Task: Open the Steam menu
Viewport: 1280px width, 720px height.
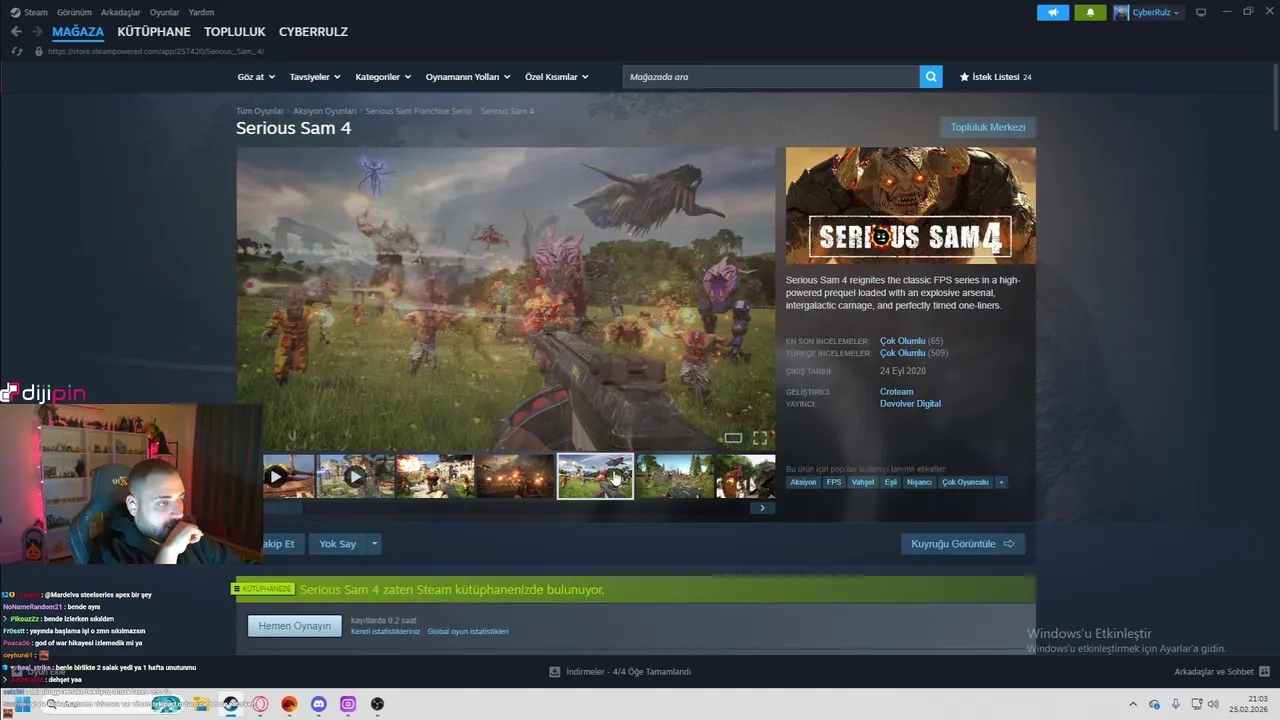Action: [30, 12]
